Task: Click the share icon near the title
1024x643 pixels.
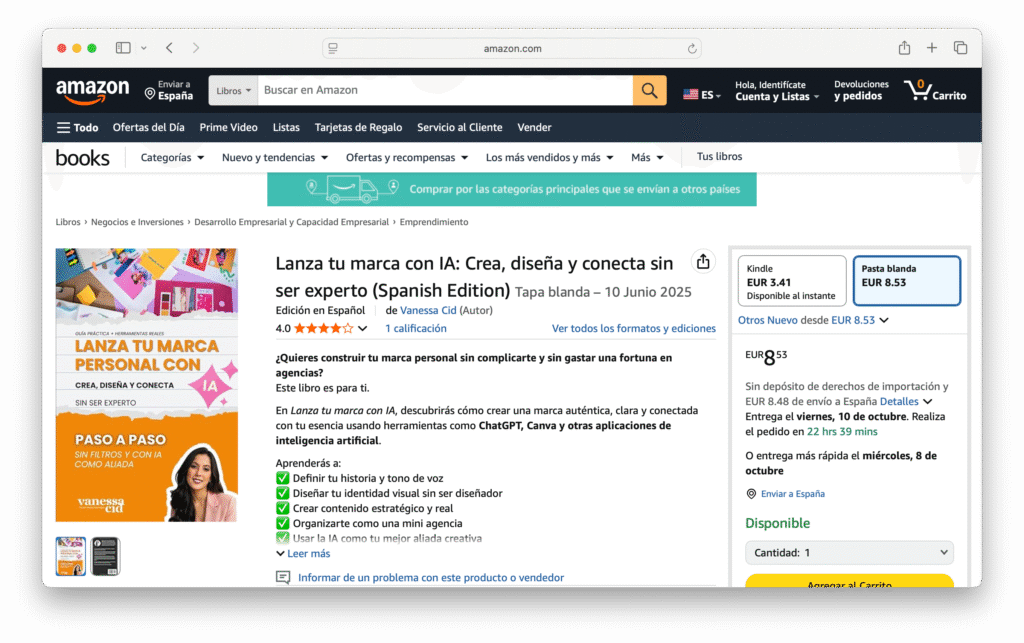Action: [x=703, y=260]
